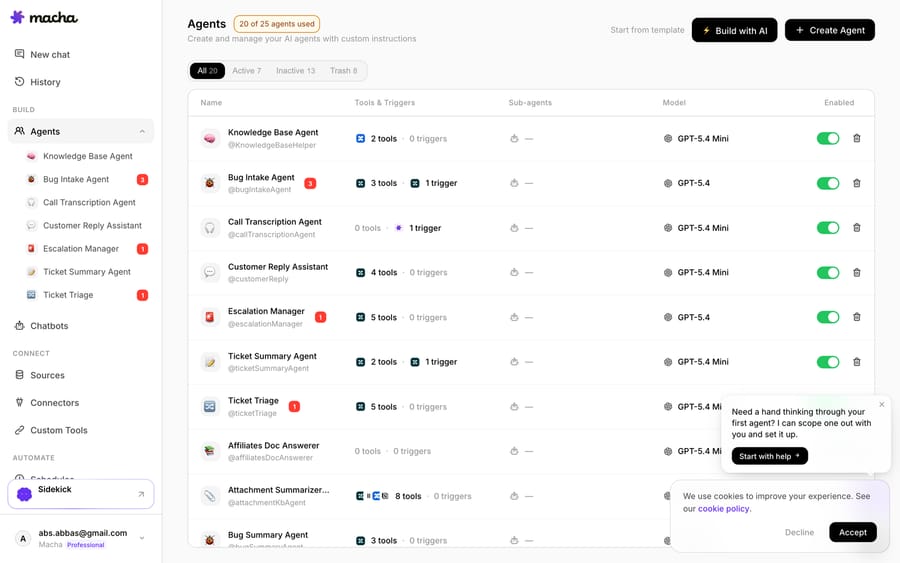Click Customer Reply Assistant chat avatar in table
This screenshot has width=900, height=563.
(x=210, y=273)
